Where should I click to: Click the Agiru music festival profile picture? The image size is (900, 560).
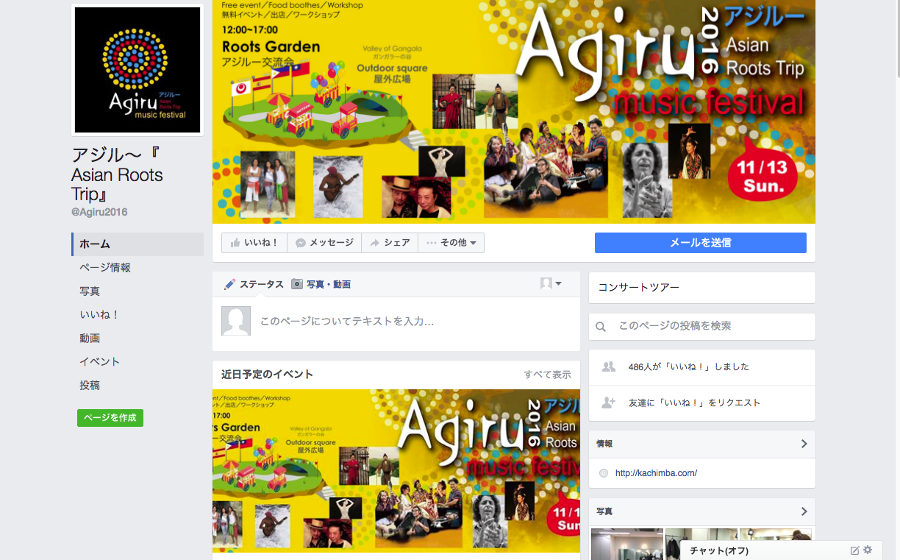pyautogui.click(x=137, y=70)
